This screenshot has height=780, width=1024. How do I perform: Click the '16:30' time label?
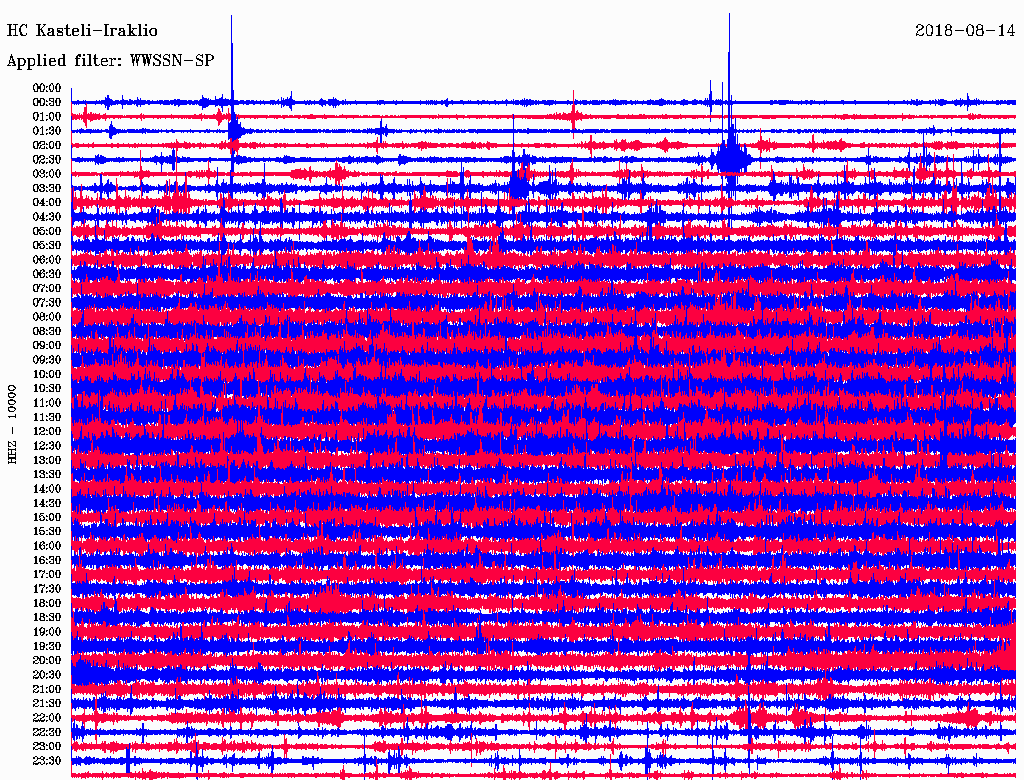(x=47, y=560)
